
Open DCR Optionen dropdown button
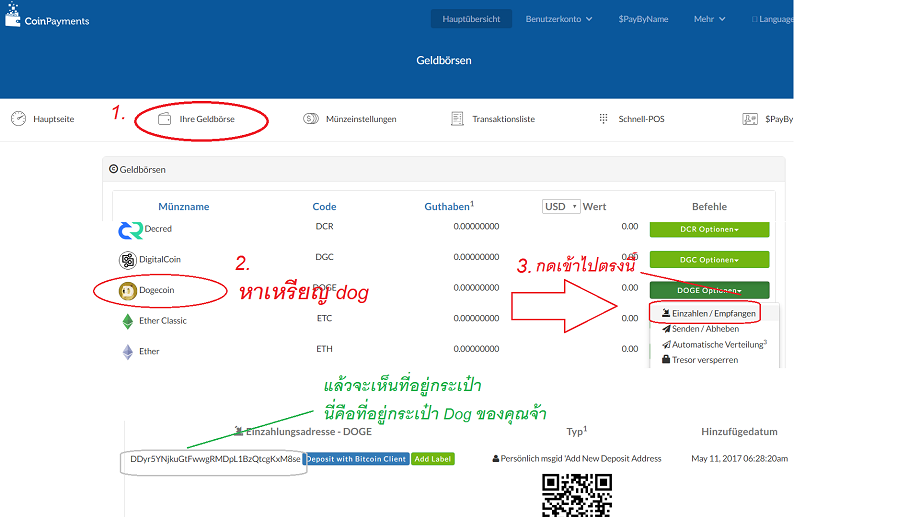click(x=709, y=229)
